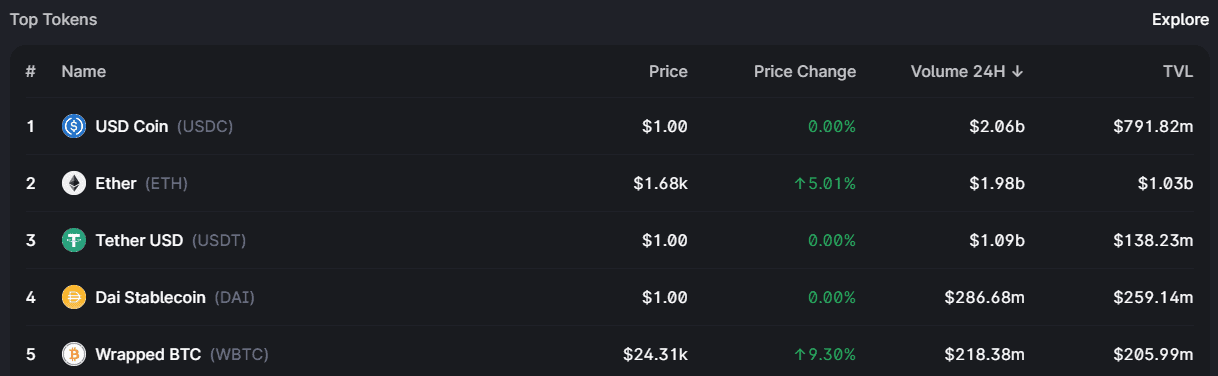Click the Tether USD token icon
The image size is (1218, 376).
[74, 240]
